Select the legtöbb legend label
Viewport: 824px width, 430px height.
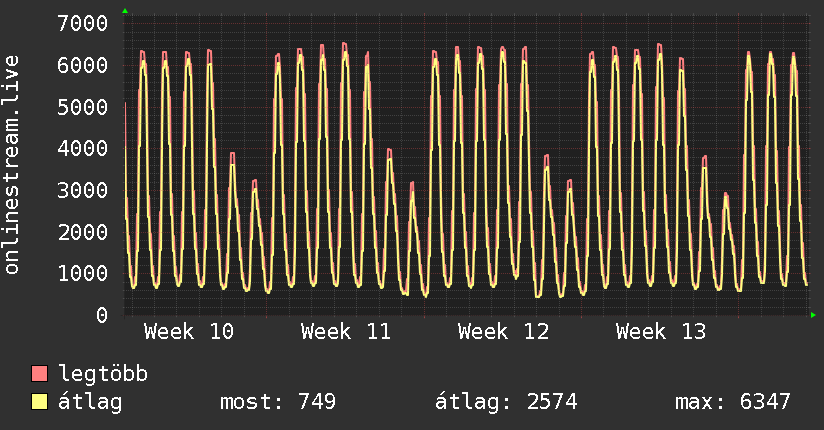[x=103, y=373]
